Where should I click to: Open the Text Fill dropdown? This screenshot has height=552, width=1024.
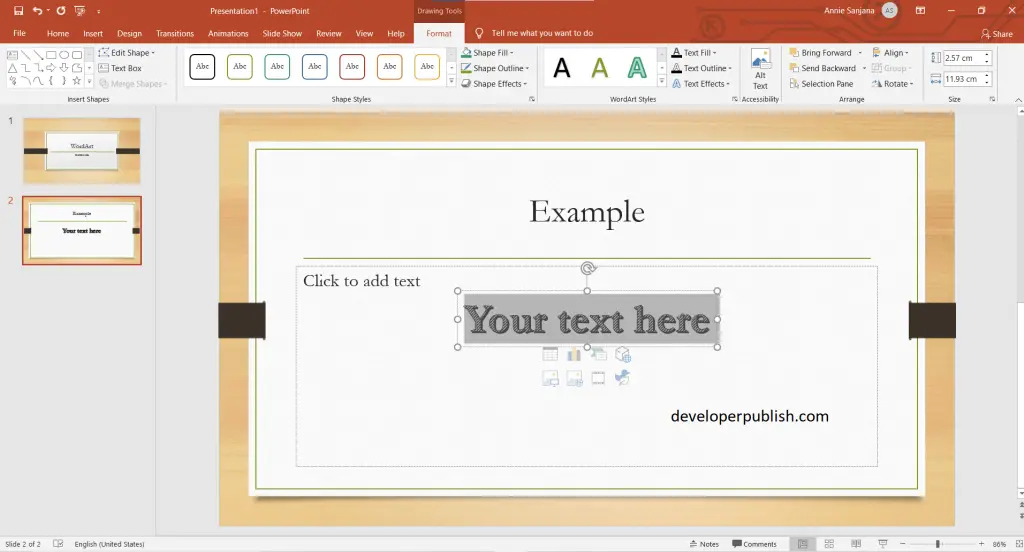694,52
